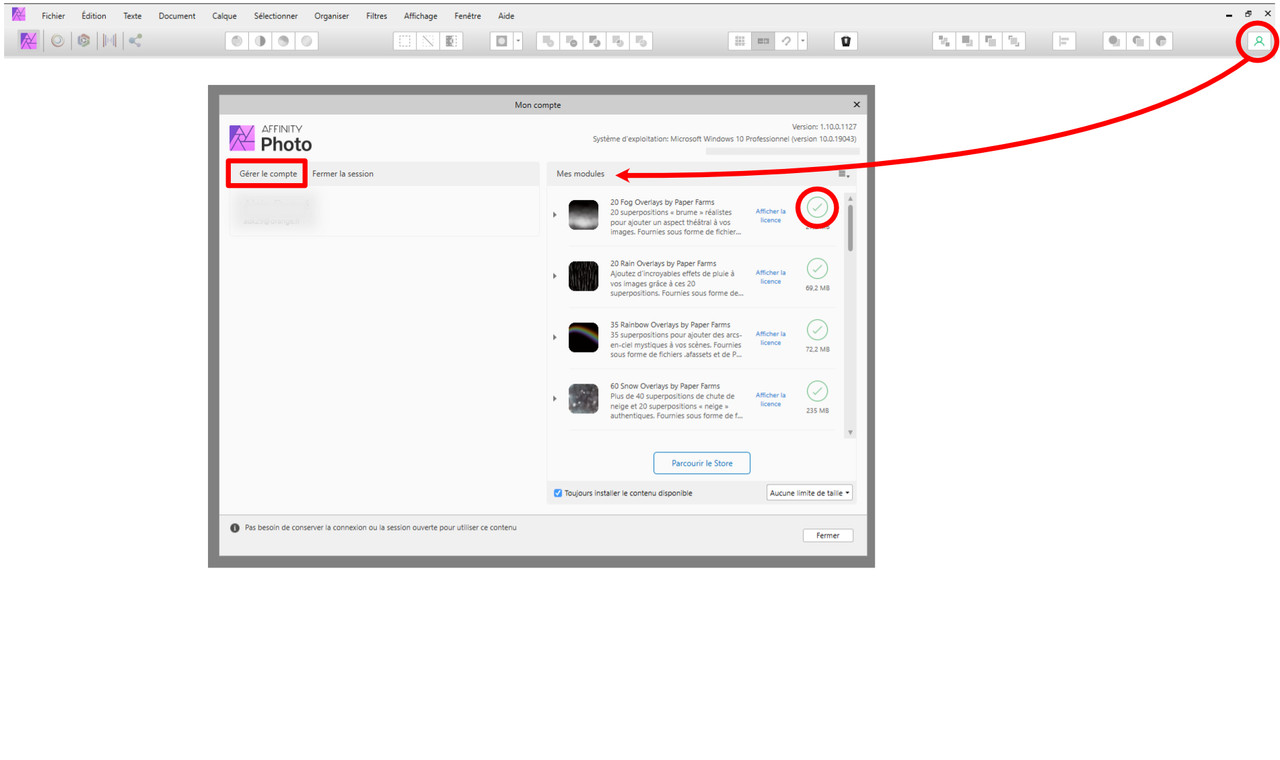Open the Calque menu
This screenshot has height=760, width=1280.
[x=224, y=16]
